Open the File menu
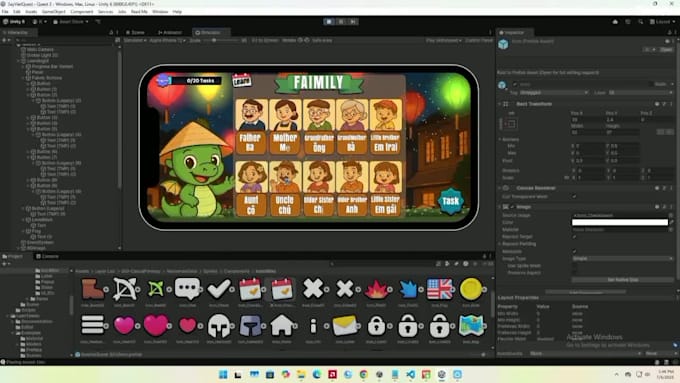Viewport: 680px width, 383px height. pos(5,12)
